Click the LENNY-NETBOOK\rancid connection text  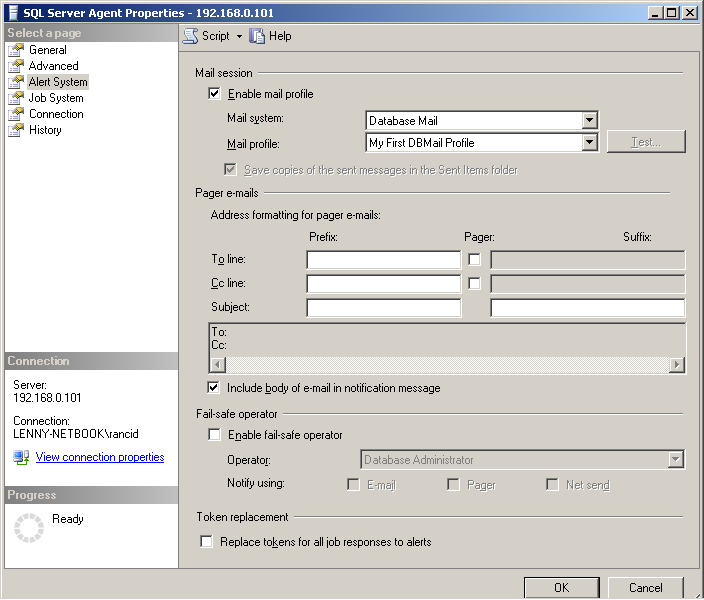click(76, 434)
